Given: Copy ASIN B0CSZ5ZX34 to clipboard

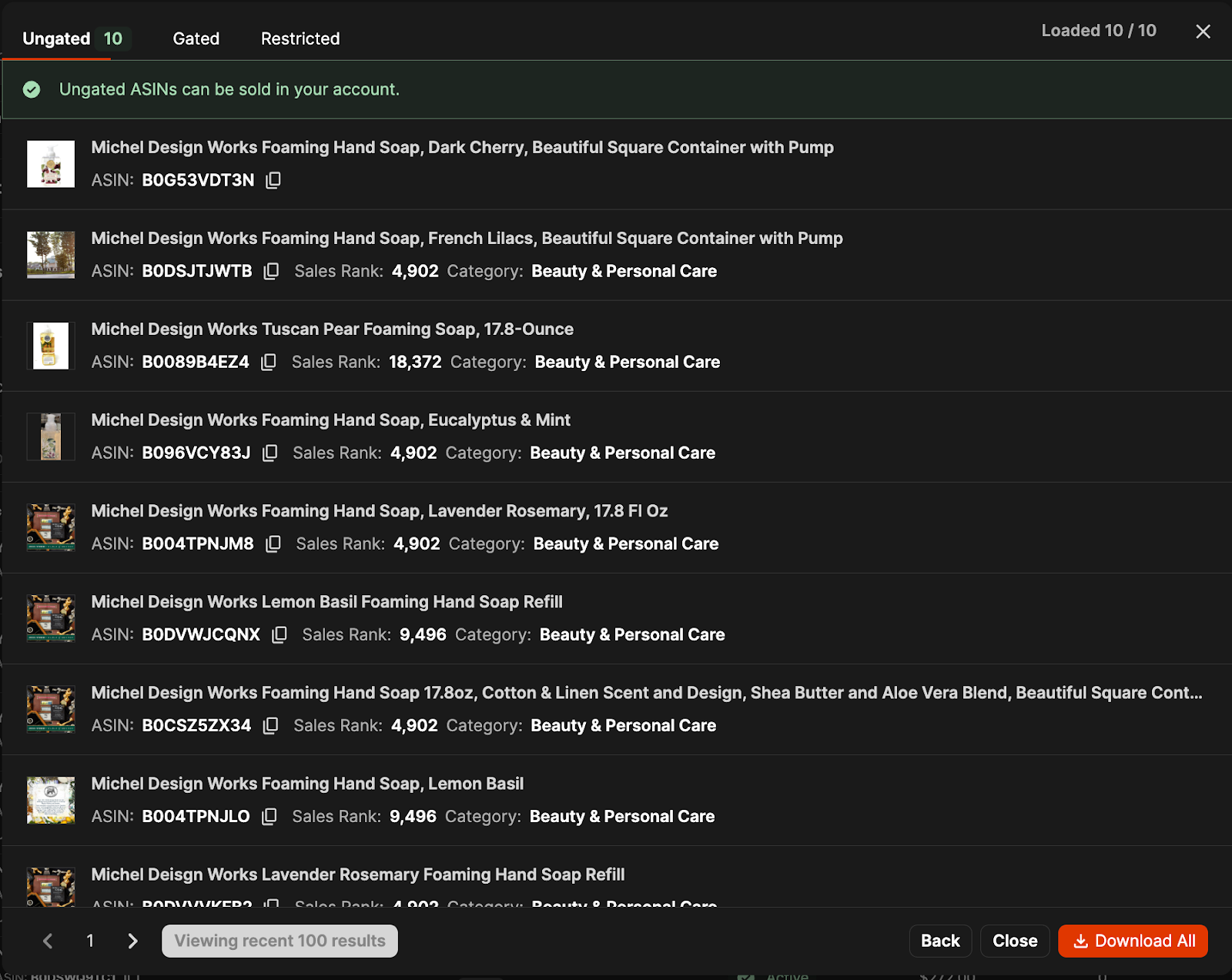Looking at the screenshot, I should click(x=270, y=725).
